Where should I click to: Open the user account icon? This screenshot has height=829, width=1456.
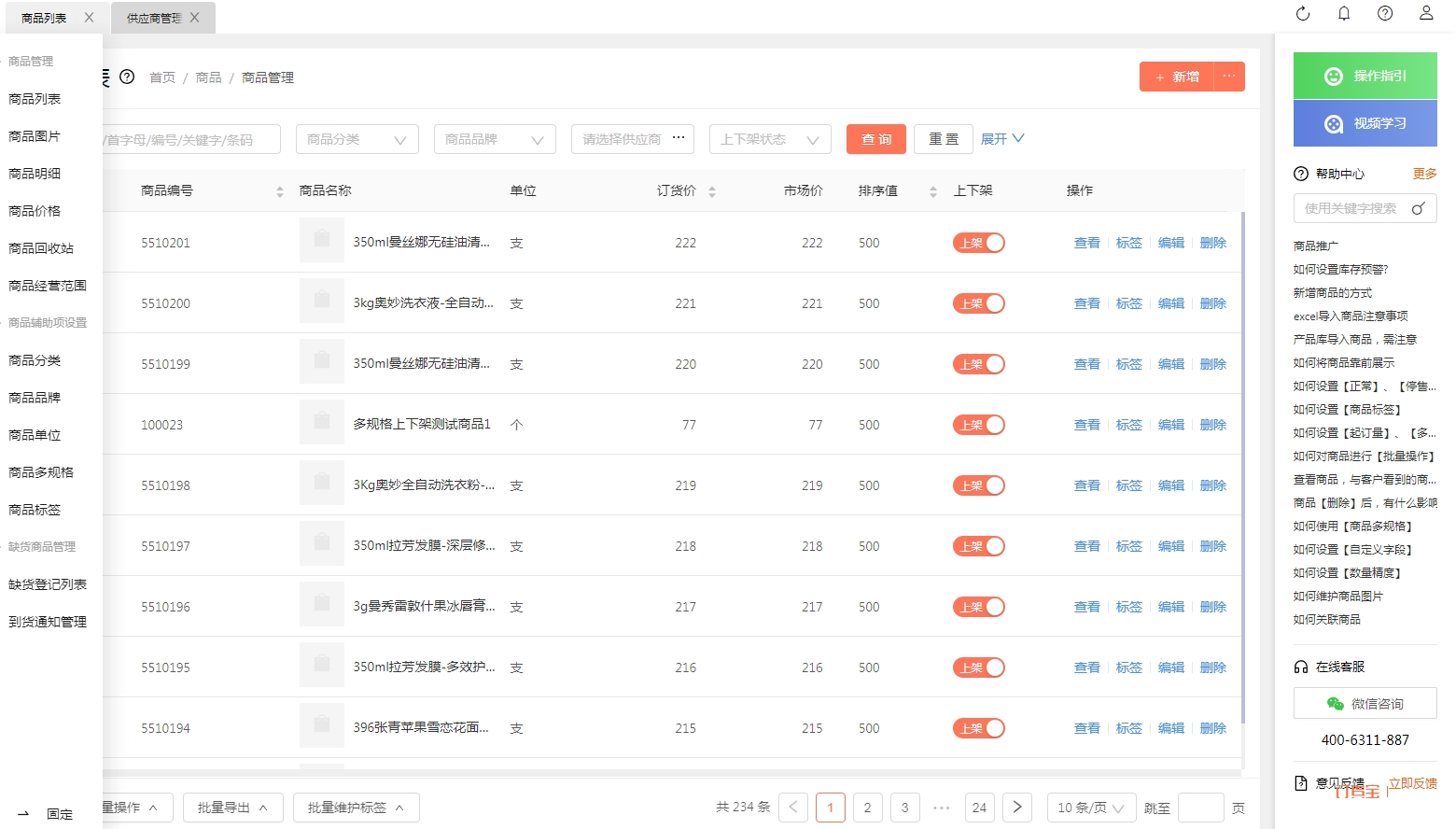click(1426, 13)
